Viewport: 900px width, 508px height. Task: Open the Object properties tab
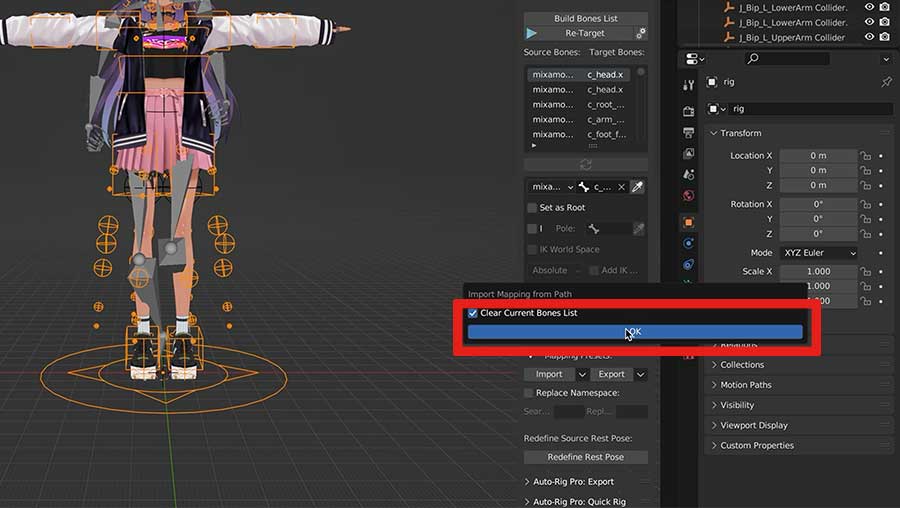pos(689,222)
